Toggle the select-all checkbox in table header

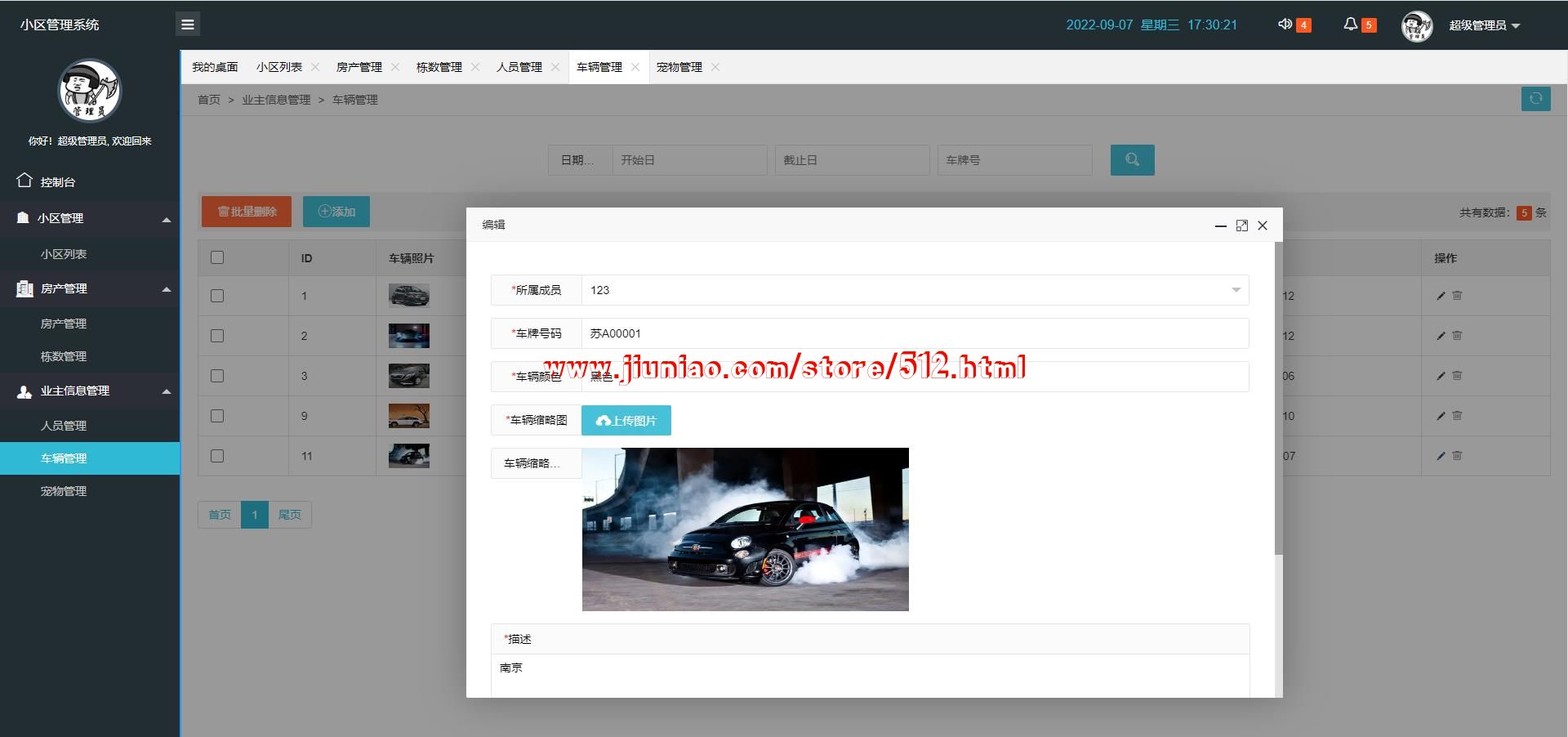[217, 258]
